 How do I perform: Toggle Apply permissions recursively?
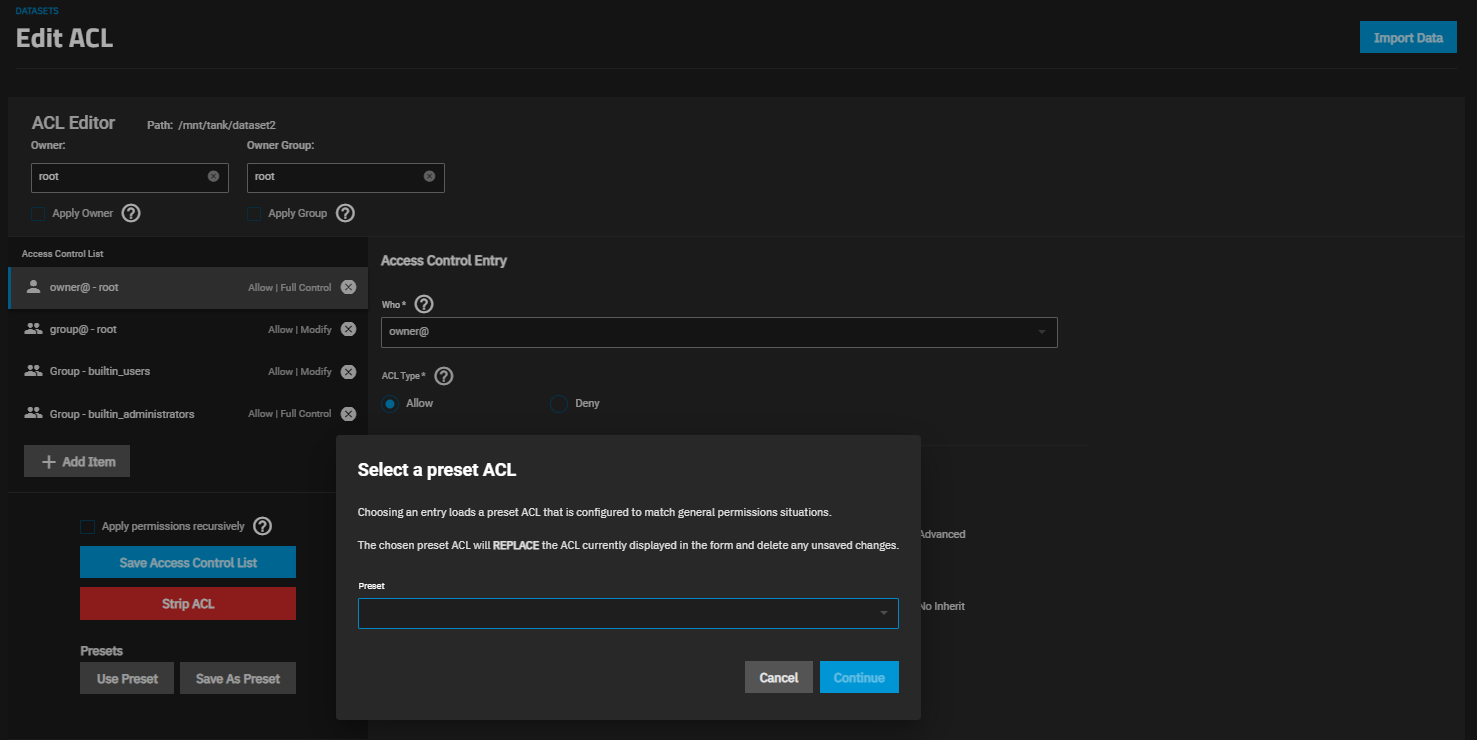[88, 526]
